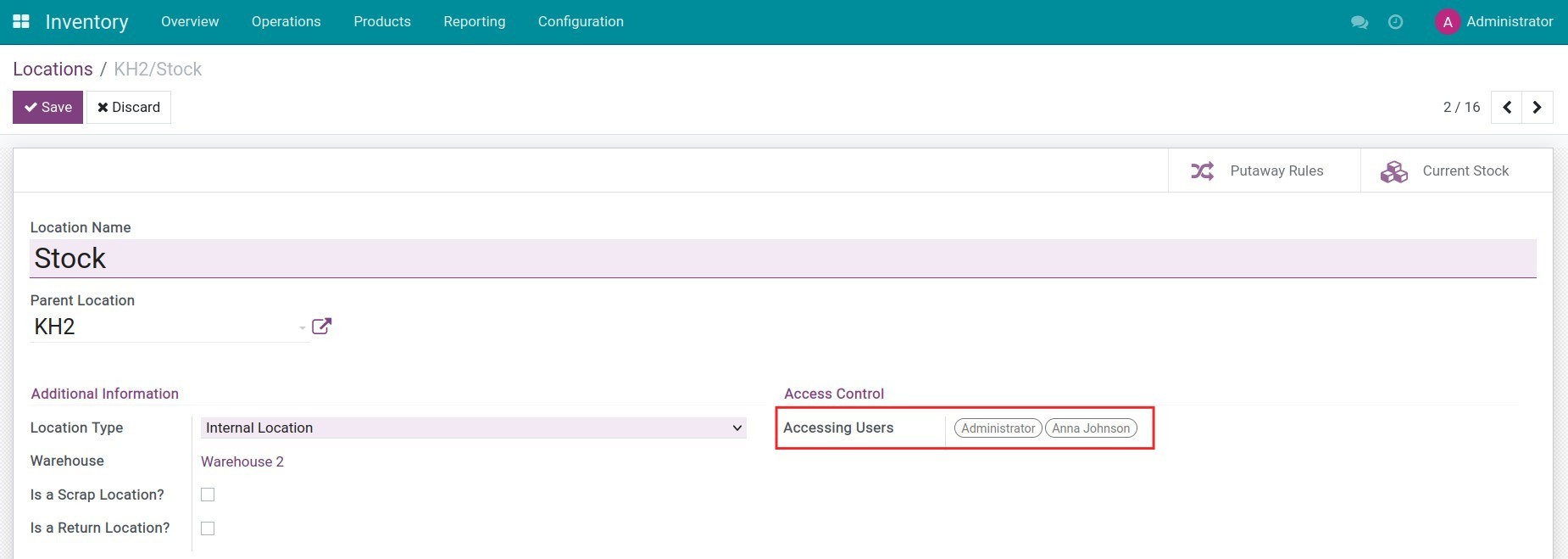Open the Operations menu
Viewport: 1568px width, 559px height.
286,22
